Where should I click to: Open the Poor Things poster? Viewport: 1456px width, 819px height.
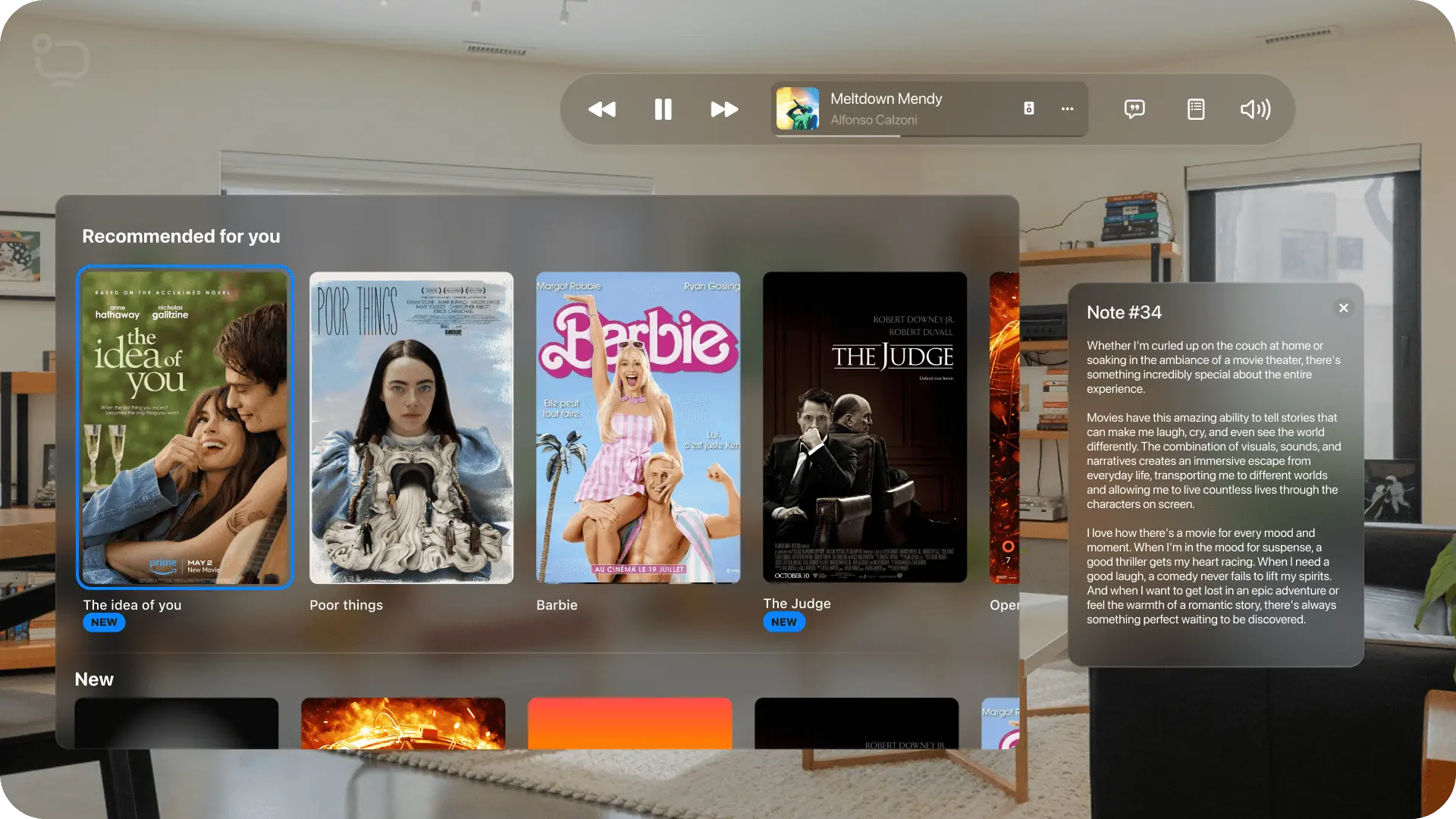(411, 427)
